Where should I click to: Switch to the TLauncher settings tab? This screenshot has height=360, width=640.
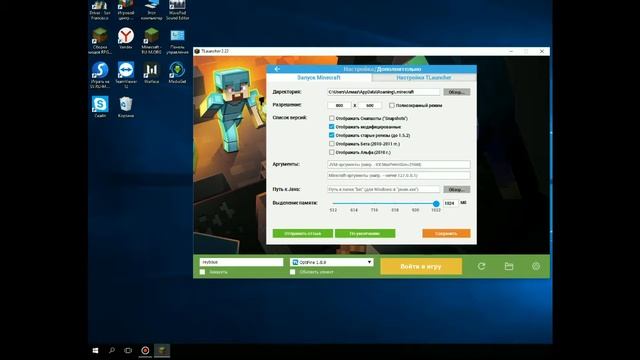tap(424, 78)
